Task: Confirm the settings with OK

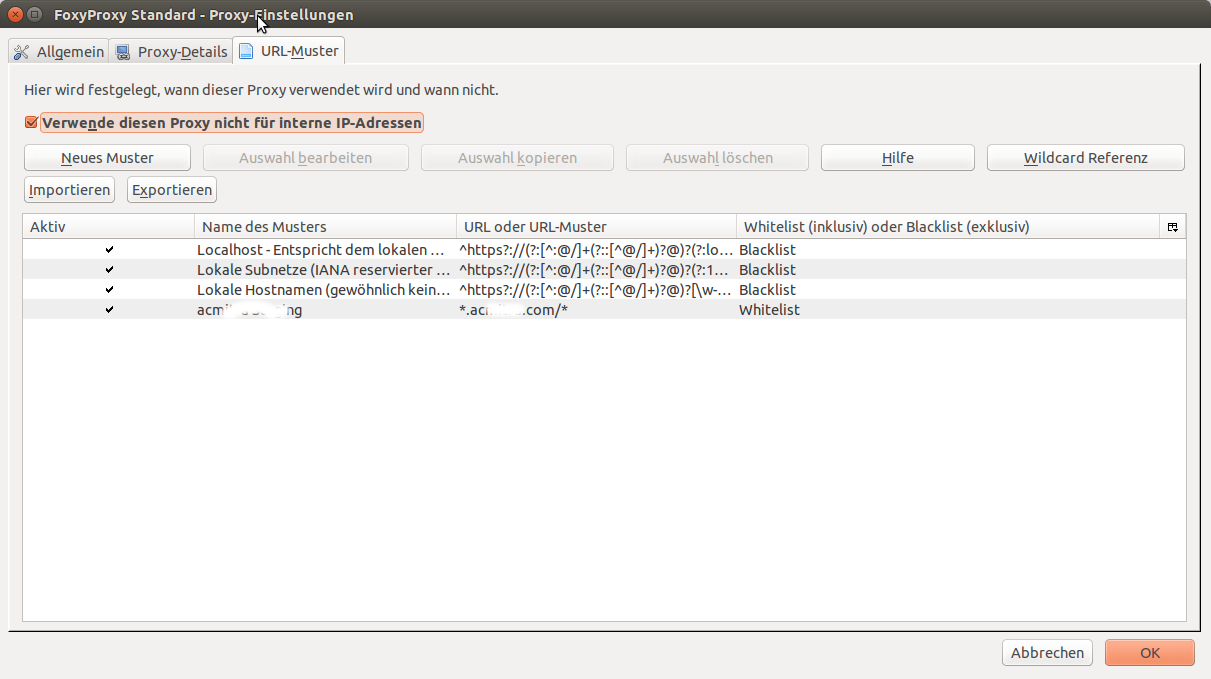Action: coord(1150,653)
